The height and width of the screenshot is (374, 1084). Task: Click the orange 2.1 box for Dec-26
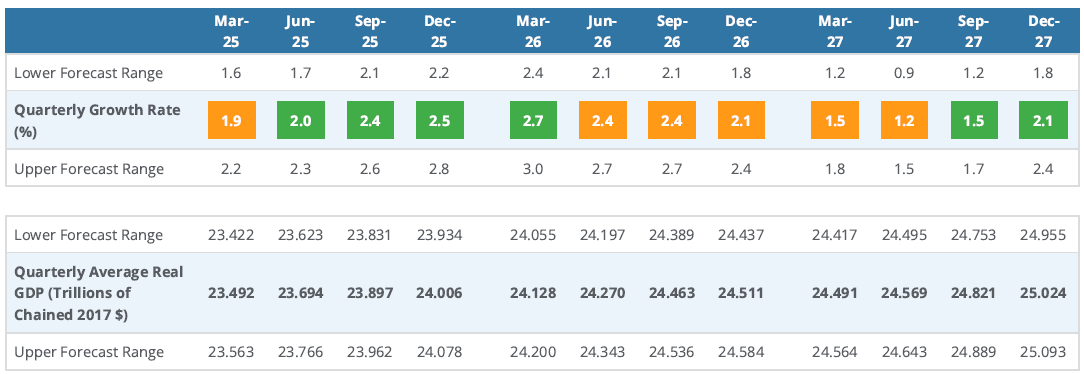[741, 120]
